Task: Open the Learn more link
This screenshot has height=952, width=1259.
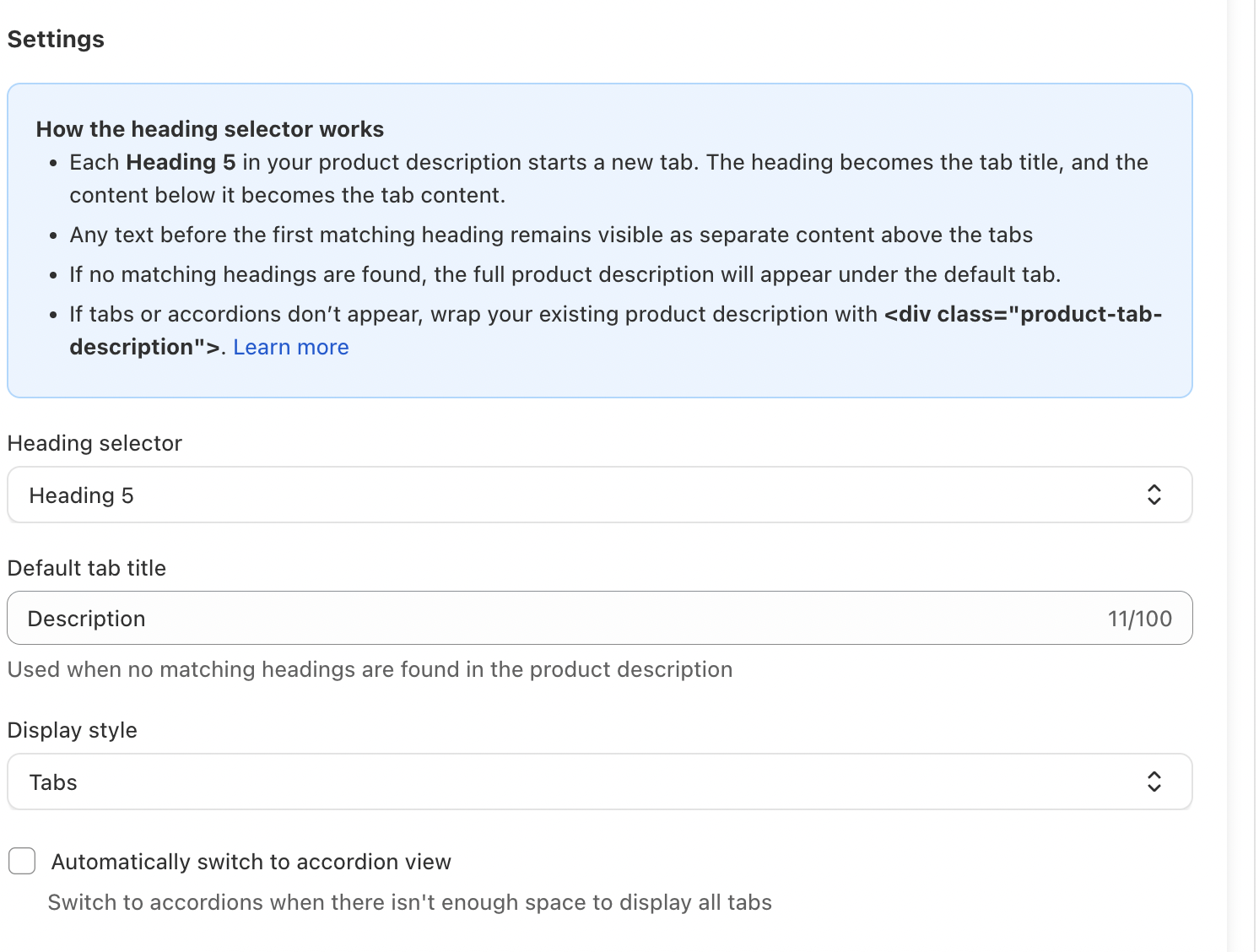Action: point(291,348)
